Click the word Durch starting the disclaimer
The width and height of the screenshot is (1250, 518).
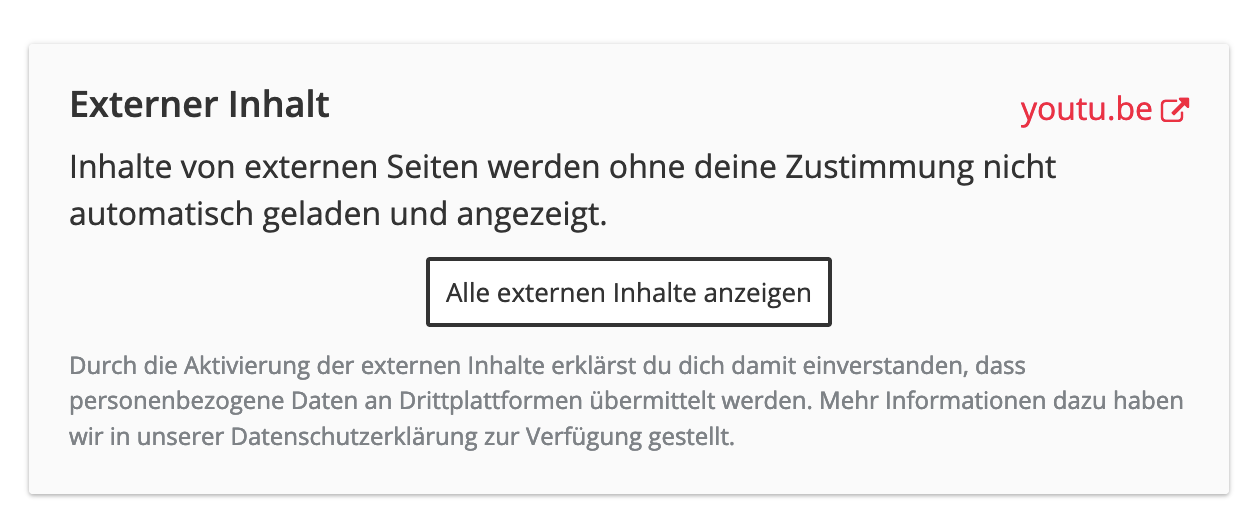pyautogui.click(x=96, y=366)
